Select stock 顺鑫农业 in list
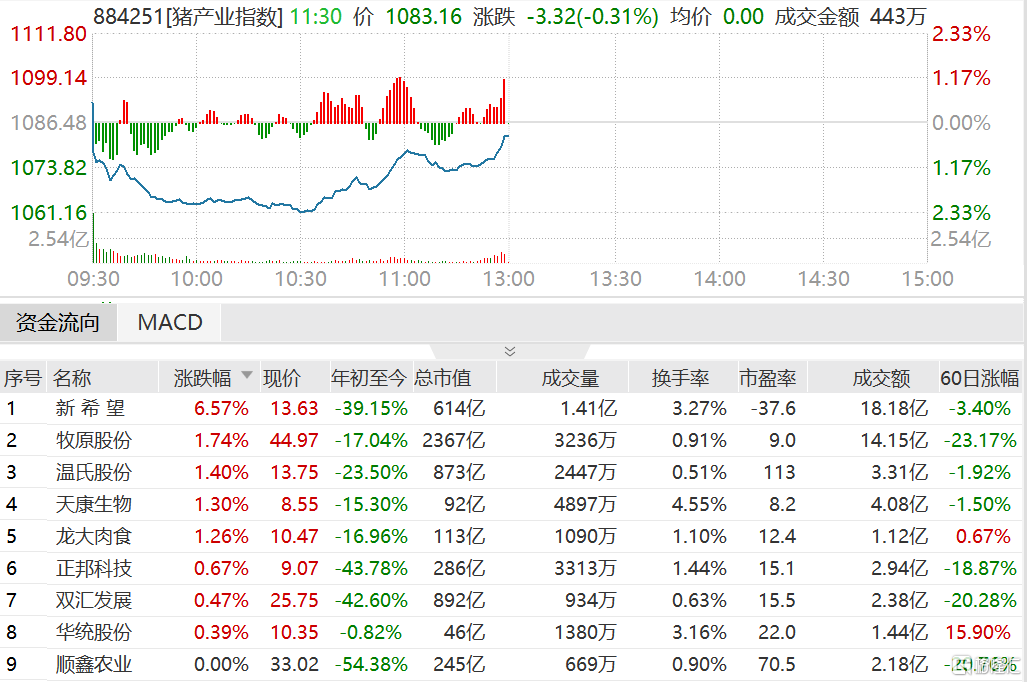The width and height of the screenshot is (1027, 682). 94,664
